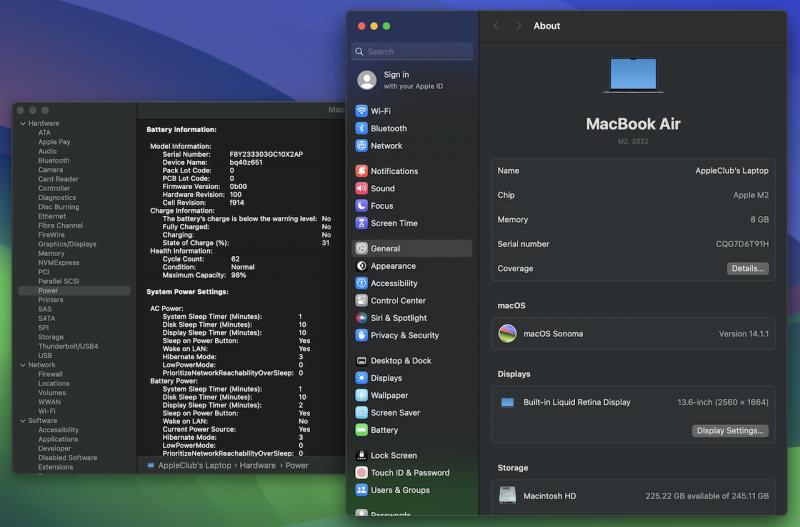This screenshot has height=527, width=800.
Task: Select Screen Time hourglass icon
Action: (361, 223)
